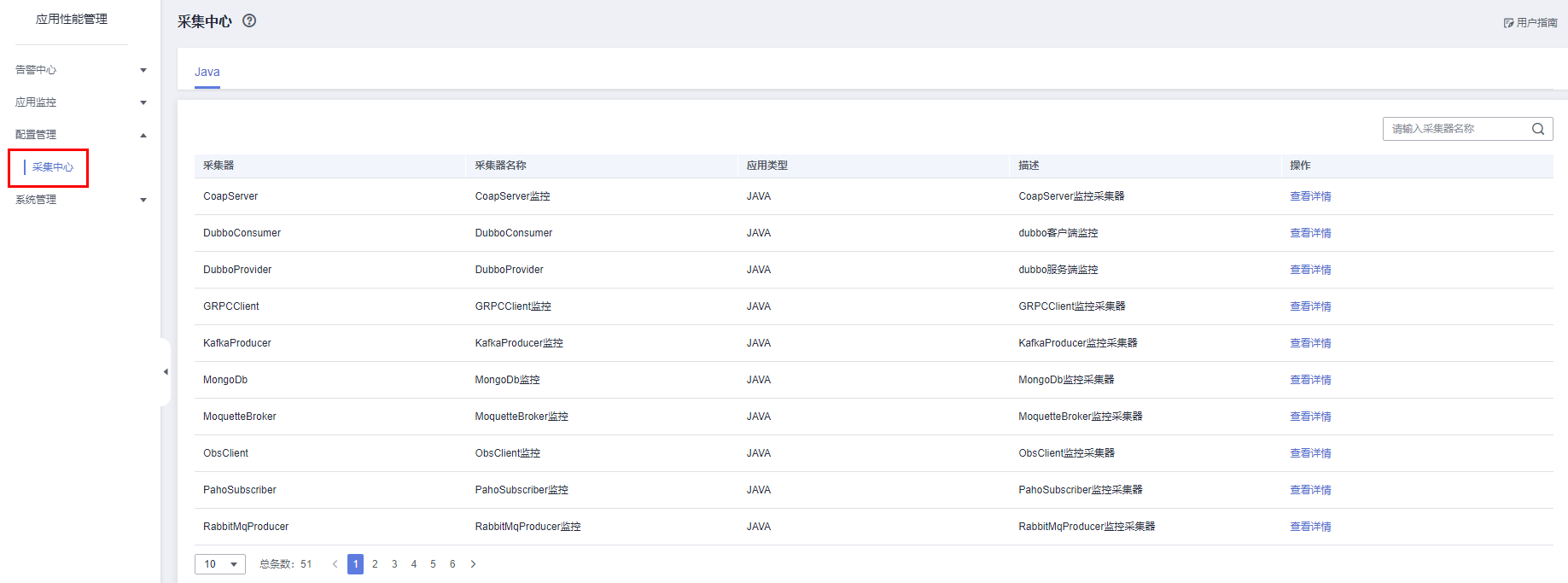
Task: Open the user guide icon link
Action: click(x=1508, y=23)
